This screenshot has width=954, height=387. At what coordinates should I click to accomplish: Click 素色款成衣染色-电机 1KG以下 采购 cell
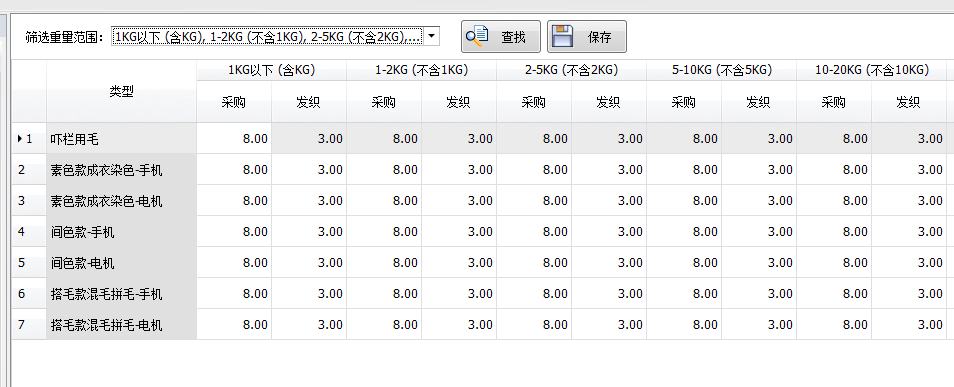pos(234,201)
